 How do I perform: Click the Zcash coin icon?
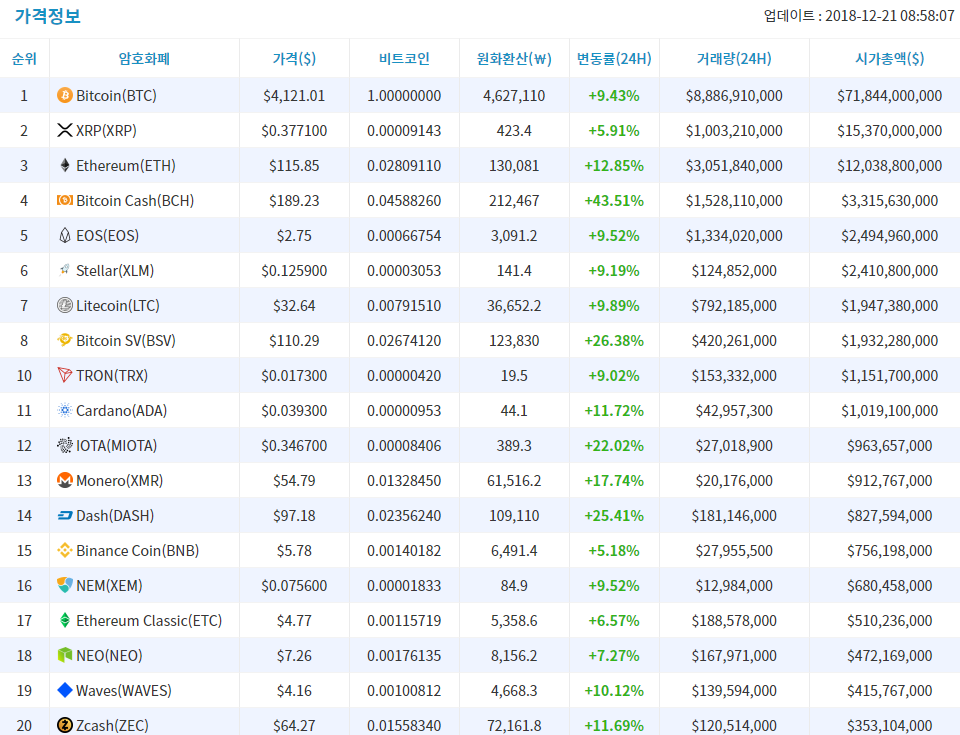(64, 725)
